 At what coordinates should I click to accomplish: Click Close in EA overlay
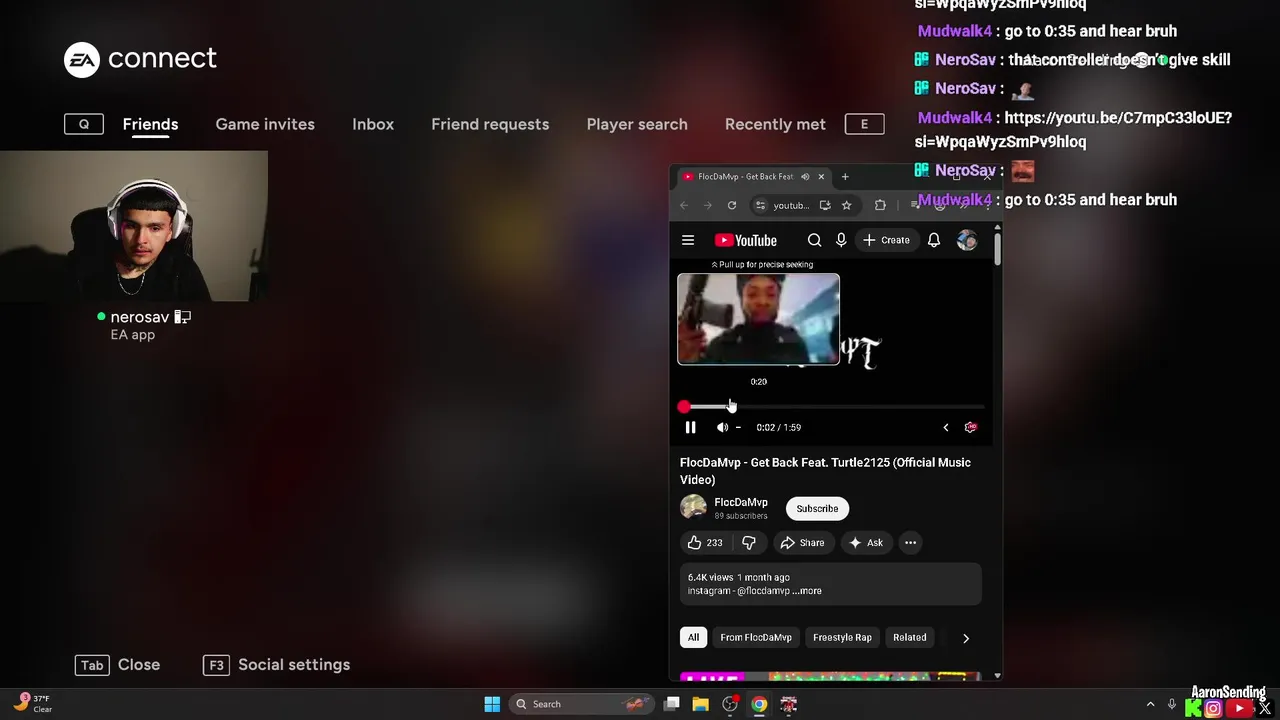pos(117,665)
